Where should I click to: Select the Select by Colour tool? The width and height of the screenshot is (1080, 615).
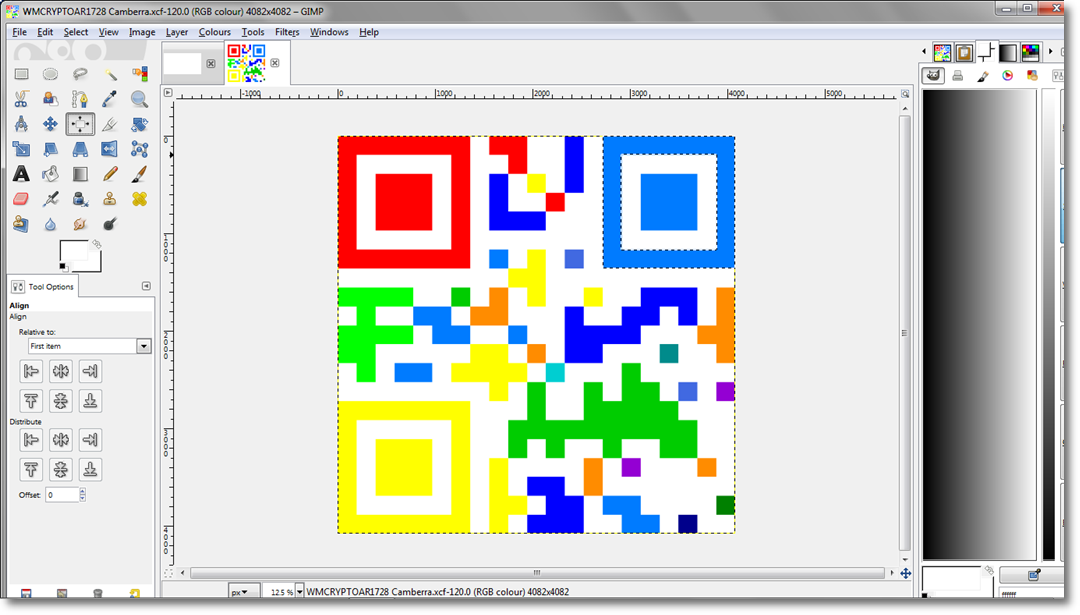[139, 74]
